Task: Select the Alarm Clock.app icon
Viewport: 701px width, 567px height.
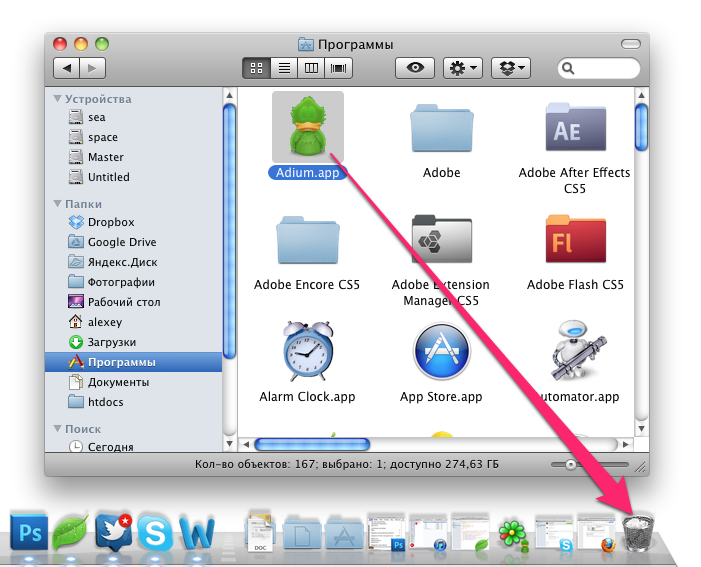Action: (308, 351)
